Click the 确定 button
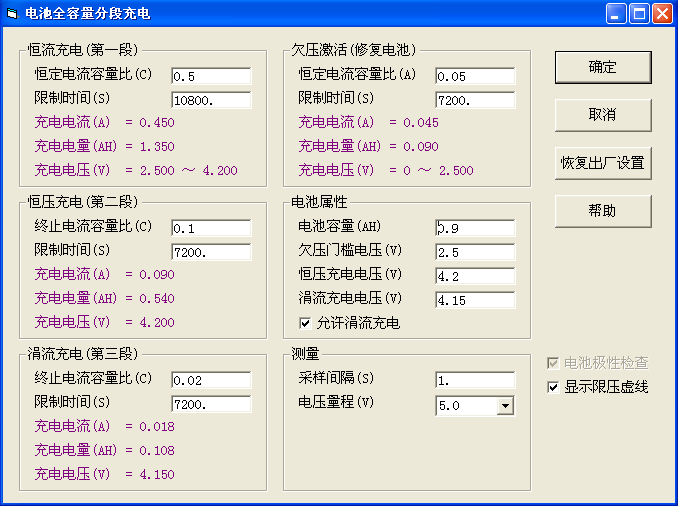 pos(603,67)
